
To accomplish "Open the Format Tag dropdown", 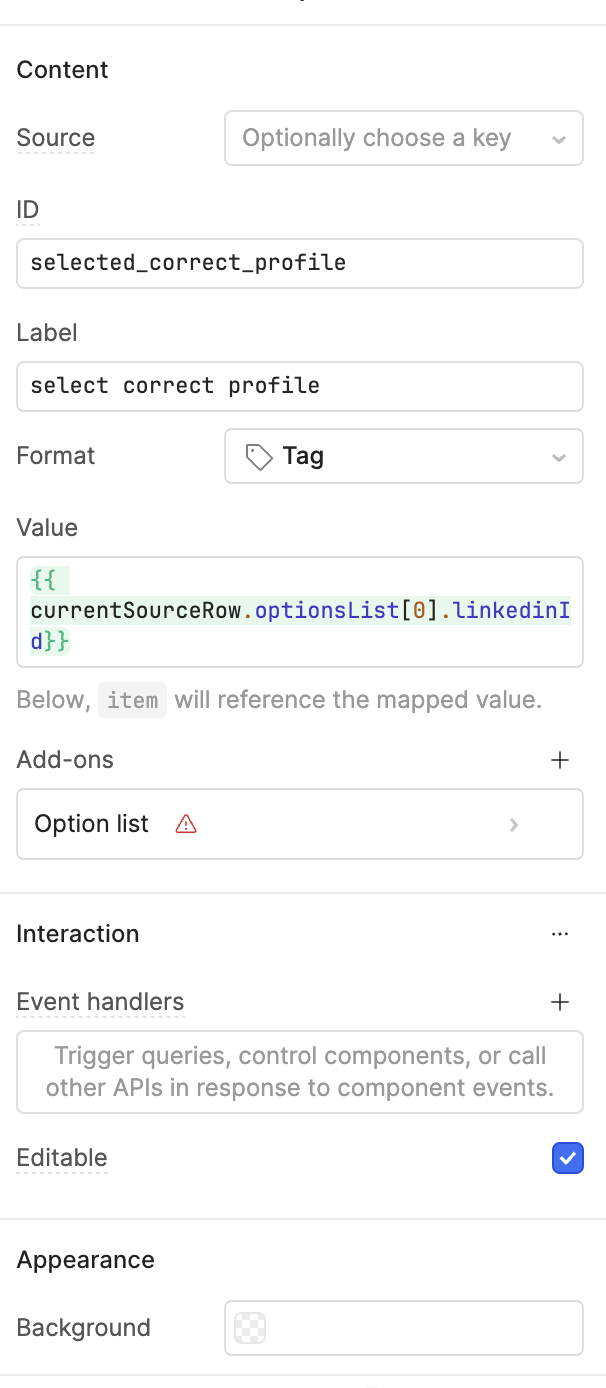I will [x=404, y=456].
